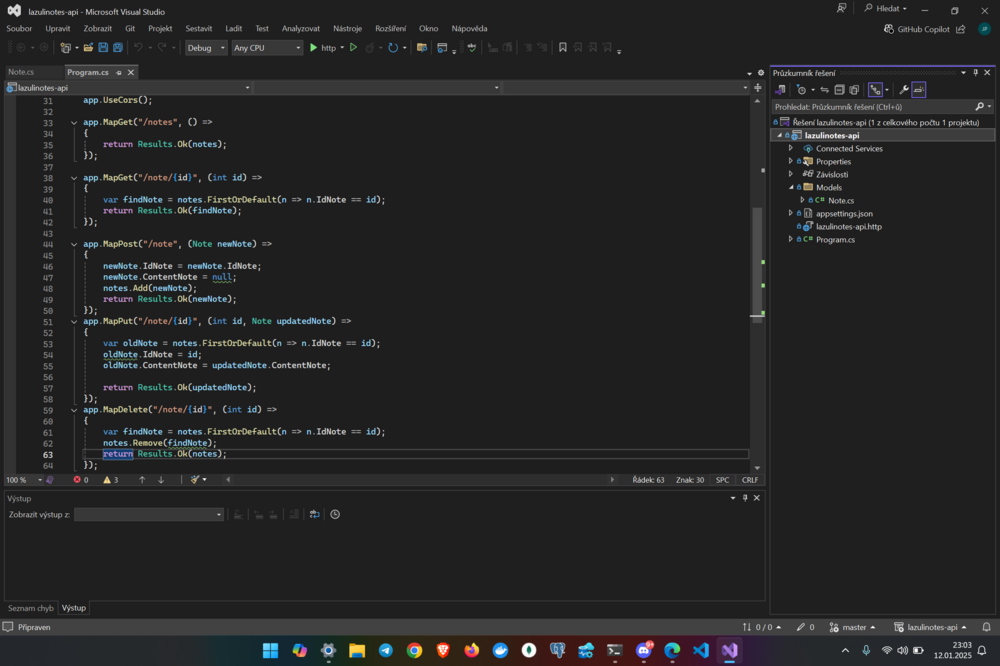Open Windows Start menu from taskbar
The height and width of the screenshot is (666, 1000).
270,650
